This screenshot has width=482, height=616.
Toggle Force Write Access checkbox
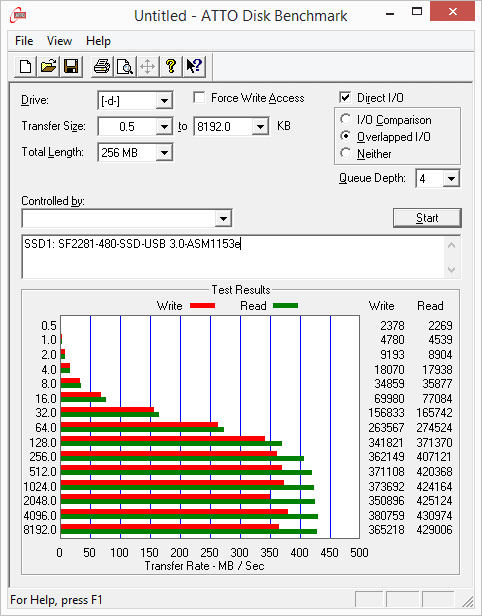[x=199, y=97]
